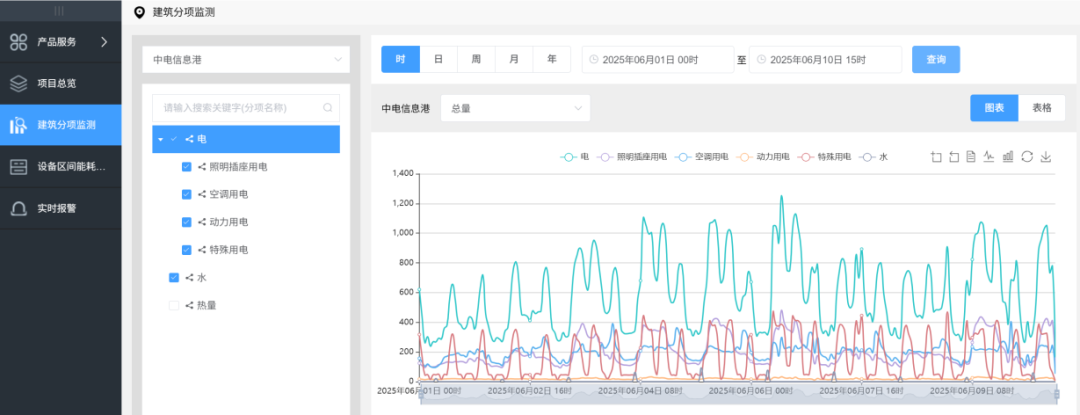This screenshot has width=1080, height=415.
Task: Uncheck the 水 checkbox
Action: coord(174,277)
